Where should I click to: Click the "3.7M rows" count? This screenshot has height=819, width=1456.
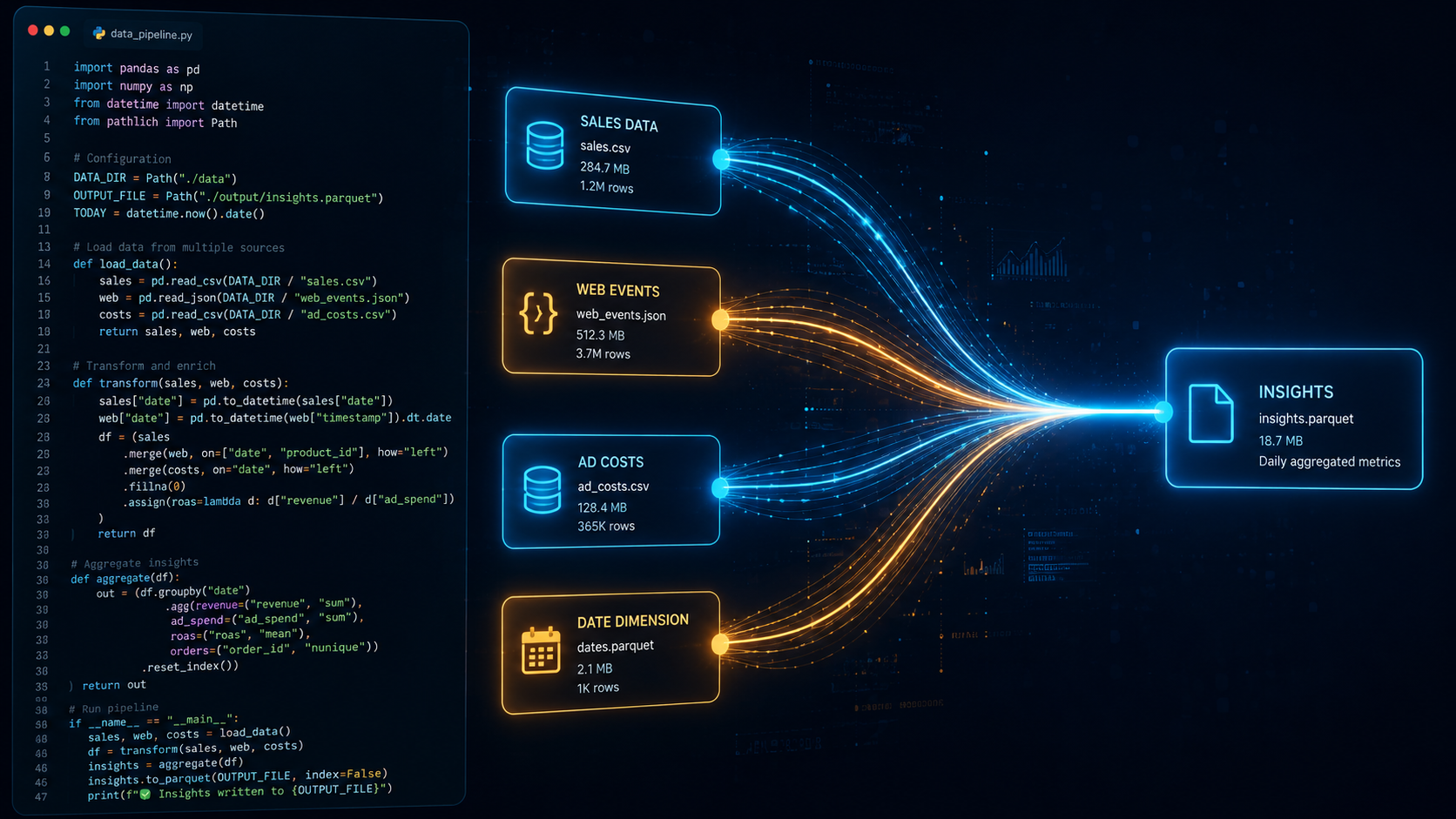(603, 354)
